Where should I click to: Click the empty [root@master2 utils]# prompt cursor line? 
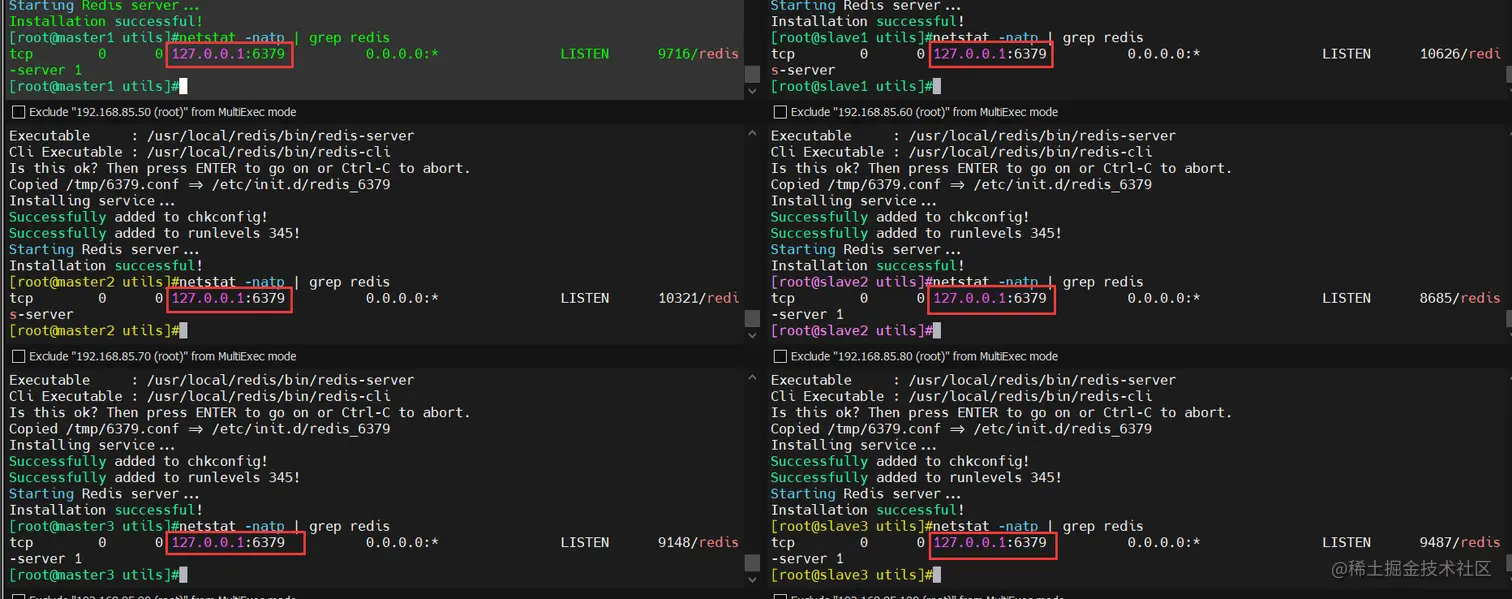pyautogui.click(x=98, y=330)
